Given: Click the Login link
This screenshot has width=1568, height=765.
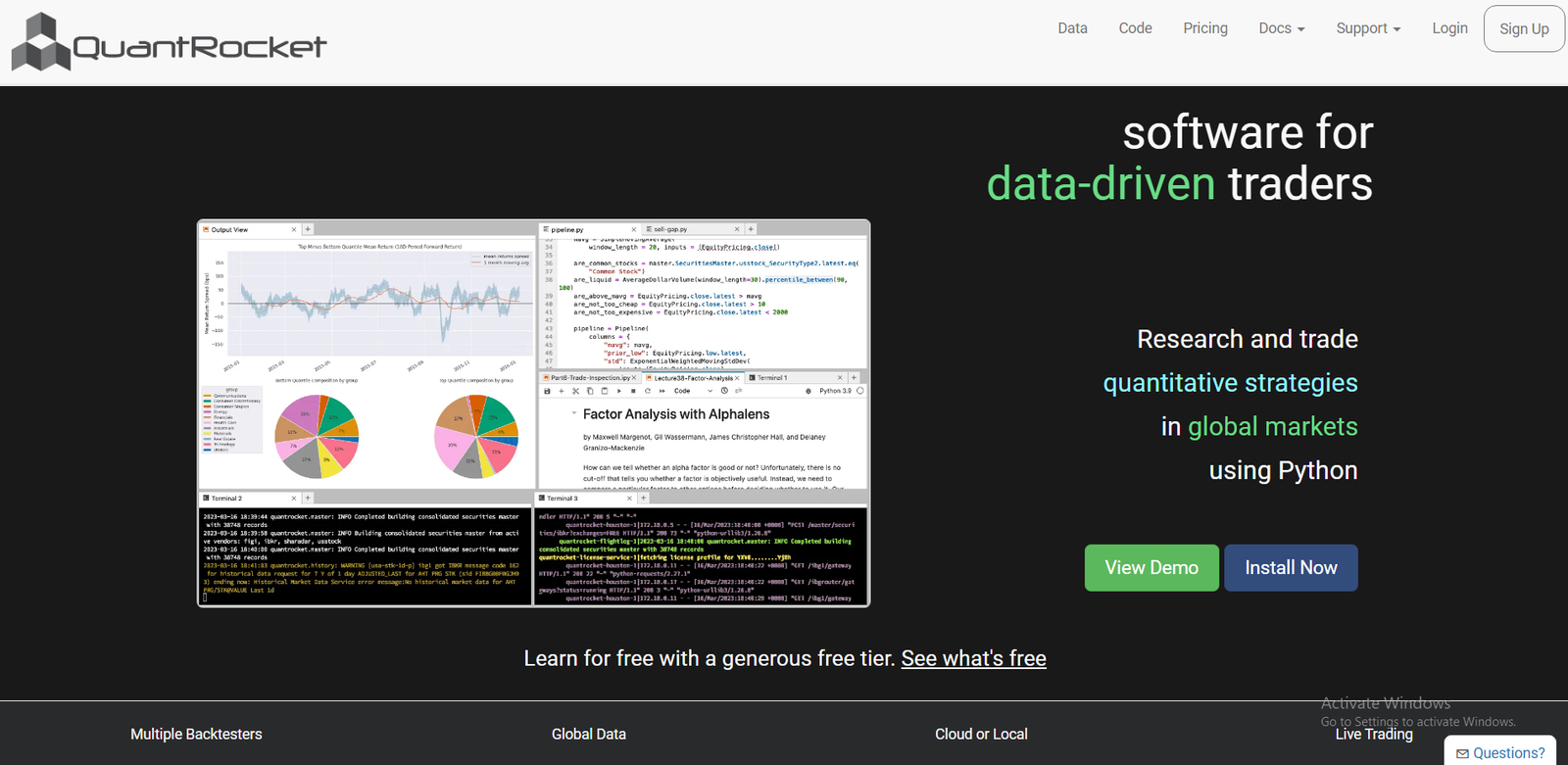Looking at the screenshot, I should [x=1449, y=28].
